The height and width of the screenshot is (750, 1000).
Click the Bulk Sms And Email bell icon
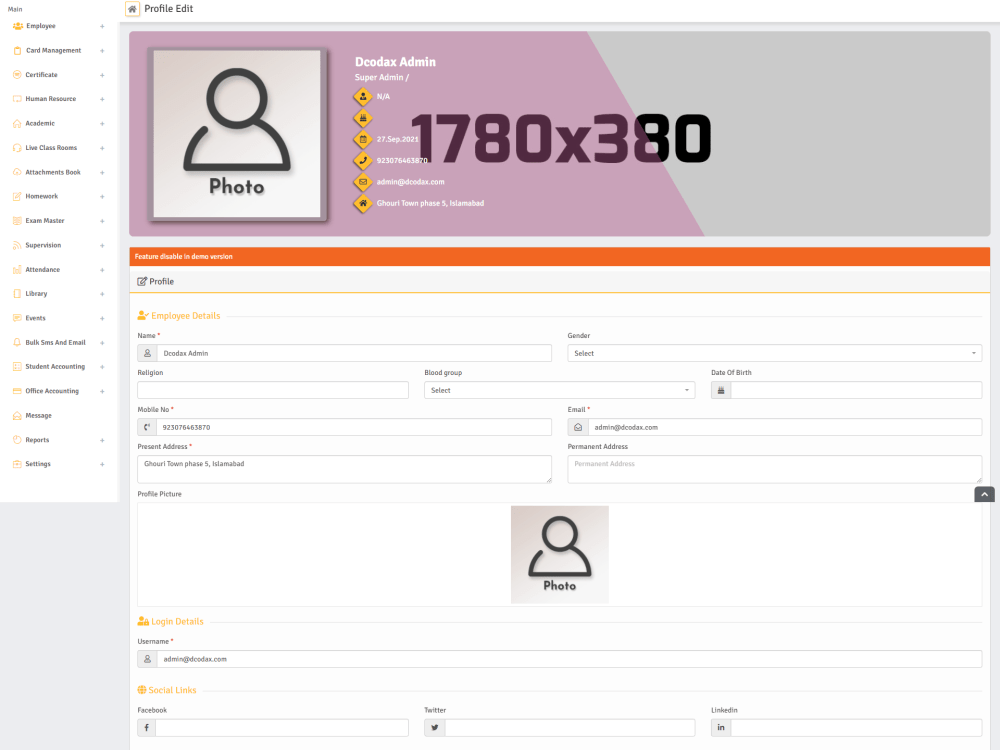pos(17,342)
